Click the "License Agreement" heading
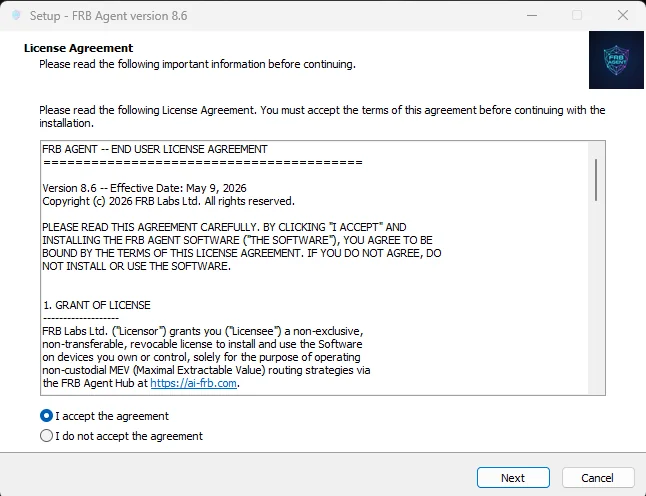Viewport: 646px width, 496px height. (x=78, y=48)
